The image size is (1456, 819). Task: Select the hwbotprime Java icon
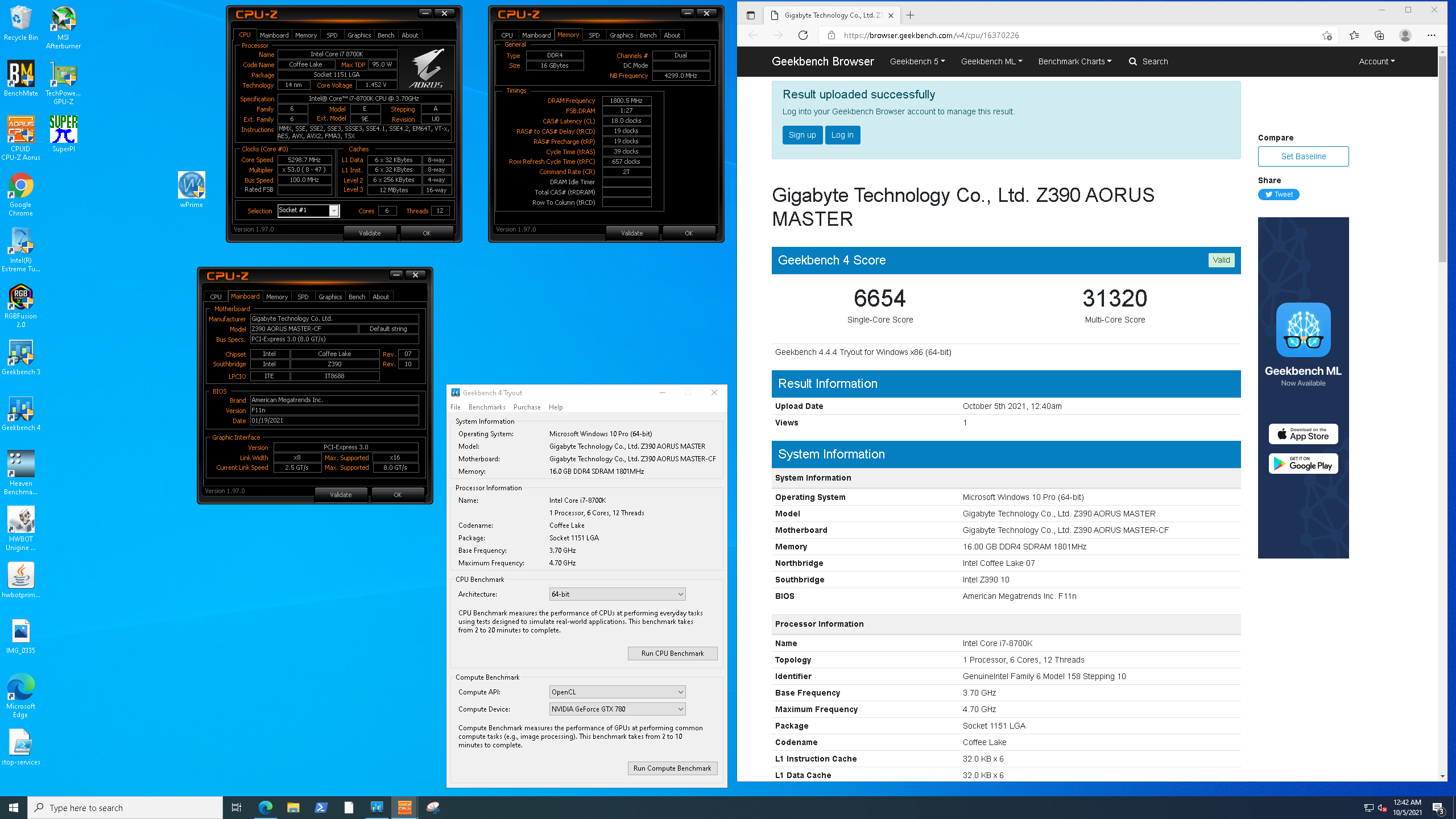coord(20,580)
